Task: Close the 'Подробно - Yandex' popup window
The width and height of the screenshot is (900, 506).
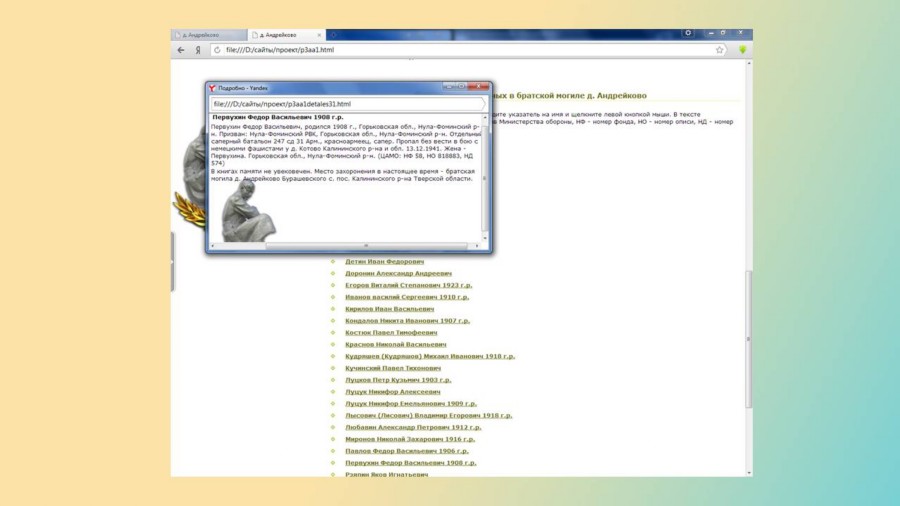Action: tap(479, 87)
